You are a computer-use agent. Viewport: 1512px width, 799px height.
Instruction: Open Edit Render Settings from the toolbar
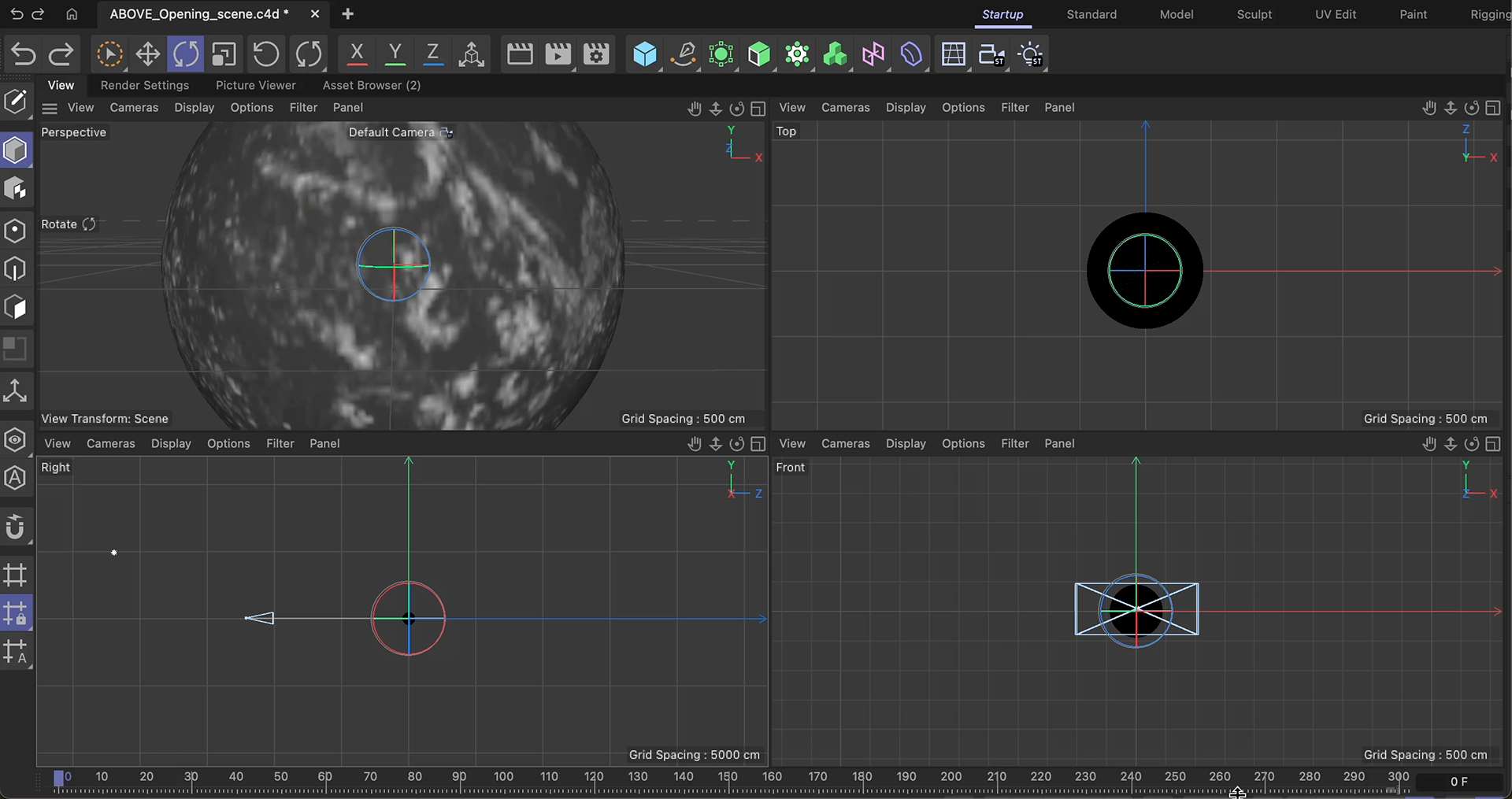click(596, 54)
